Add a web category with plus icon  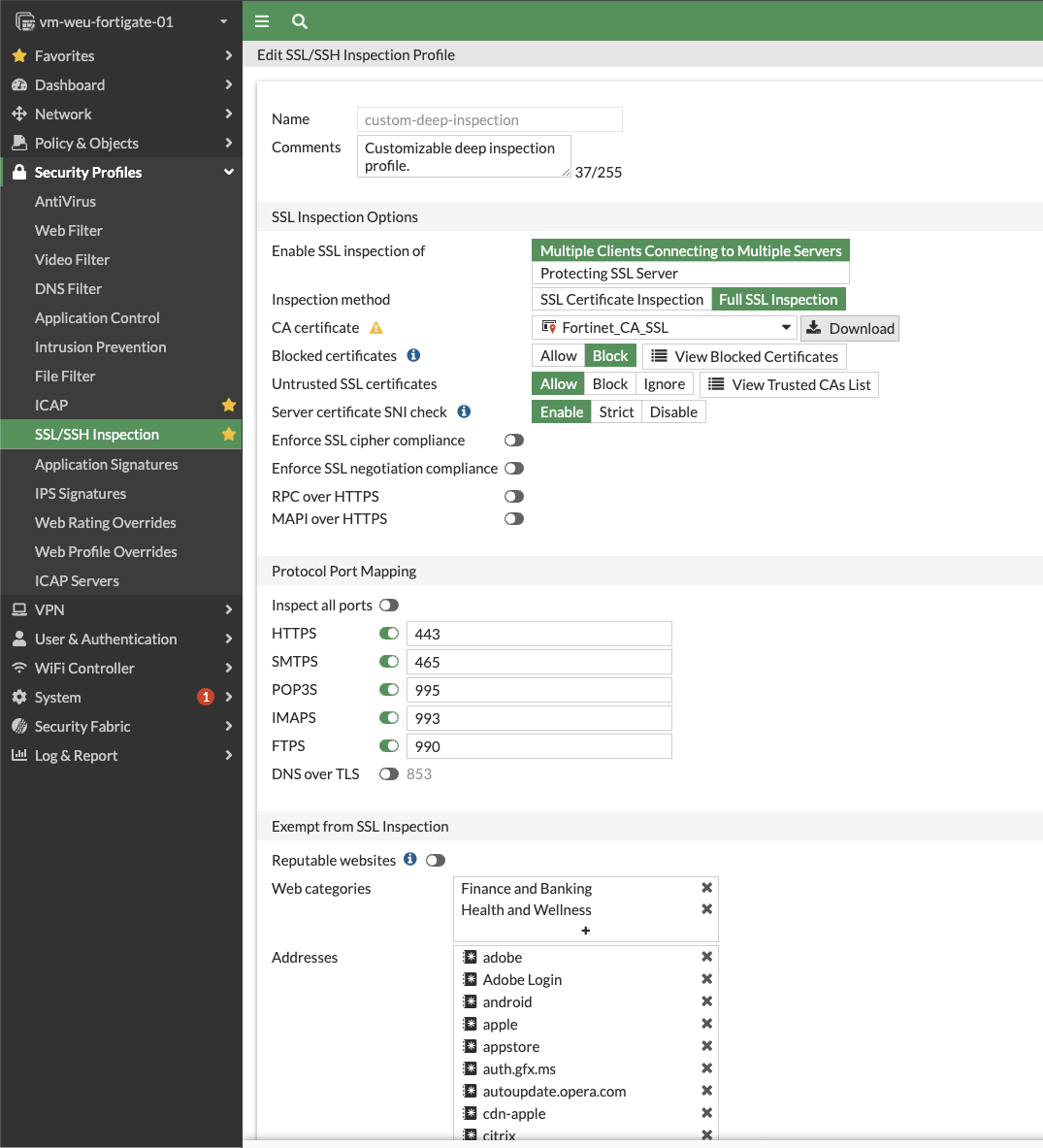click(x=585, y=931)
